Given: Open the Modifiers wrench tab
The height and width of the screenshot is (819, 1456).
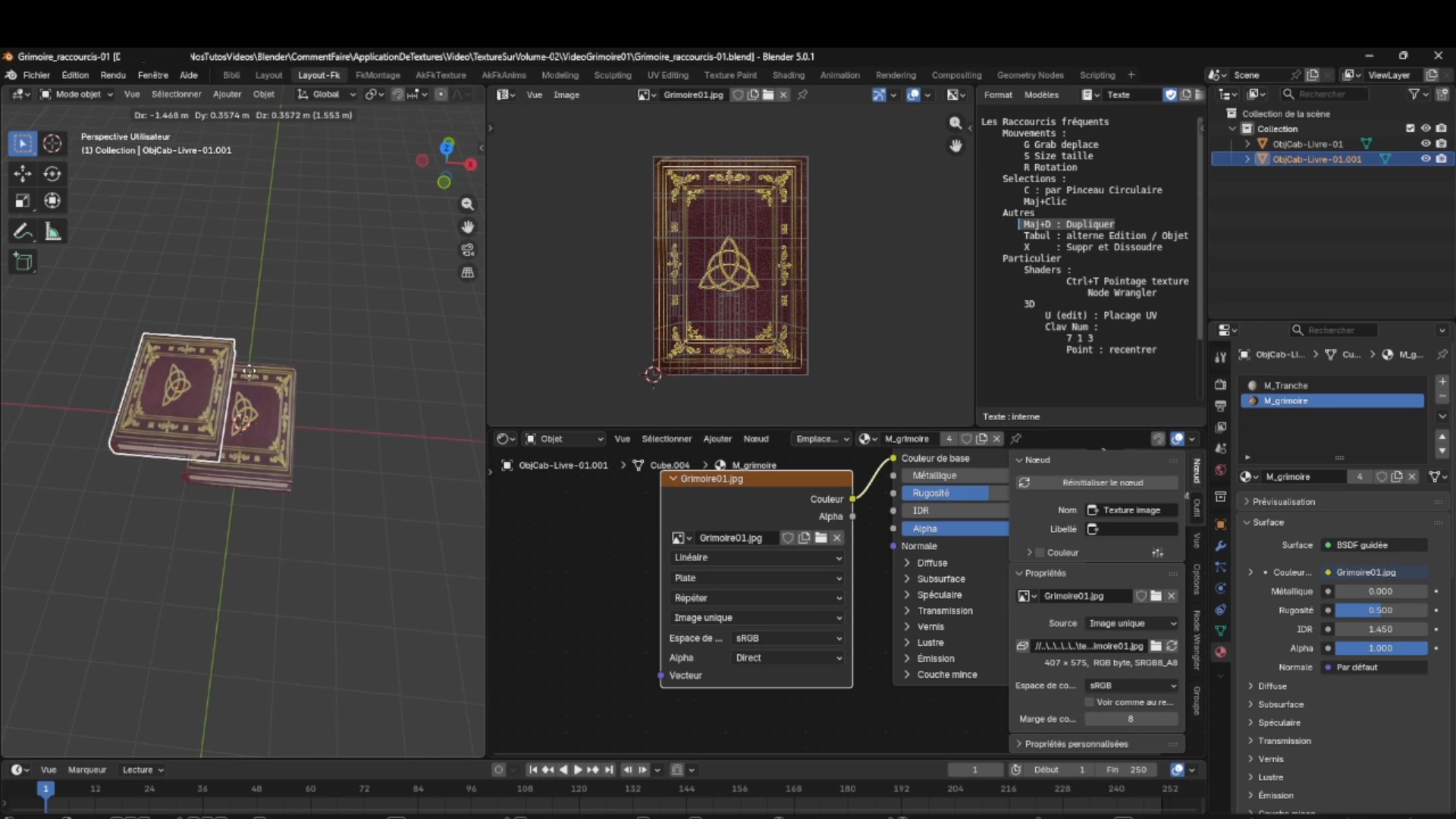Looking at the screenshot, I should (x=1220, y=545).
